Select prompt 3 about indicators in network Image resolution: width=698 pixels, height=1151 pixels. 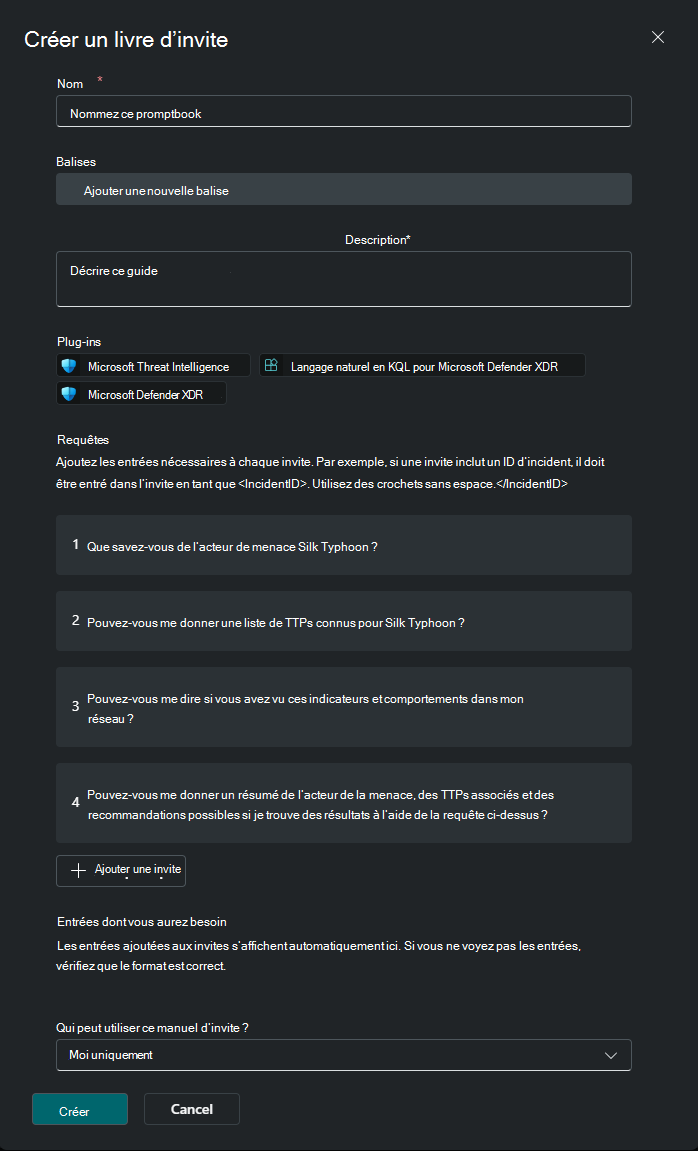pos(343,707)
